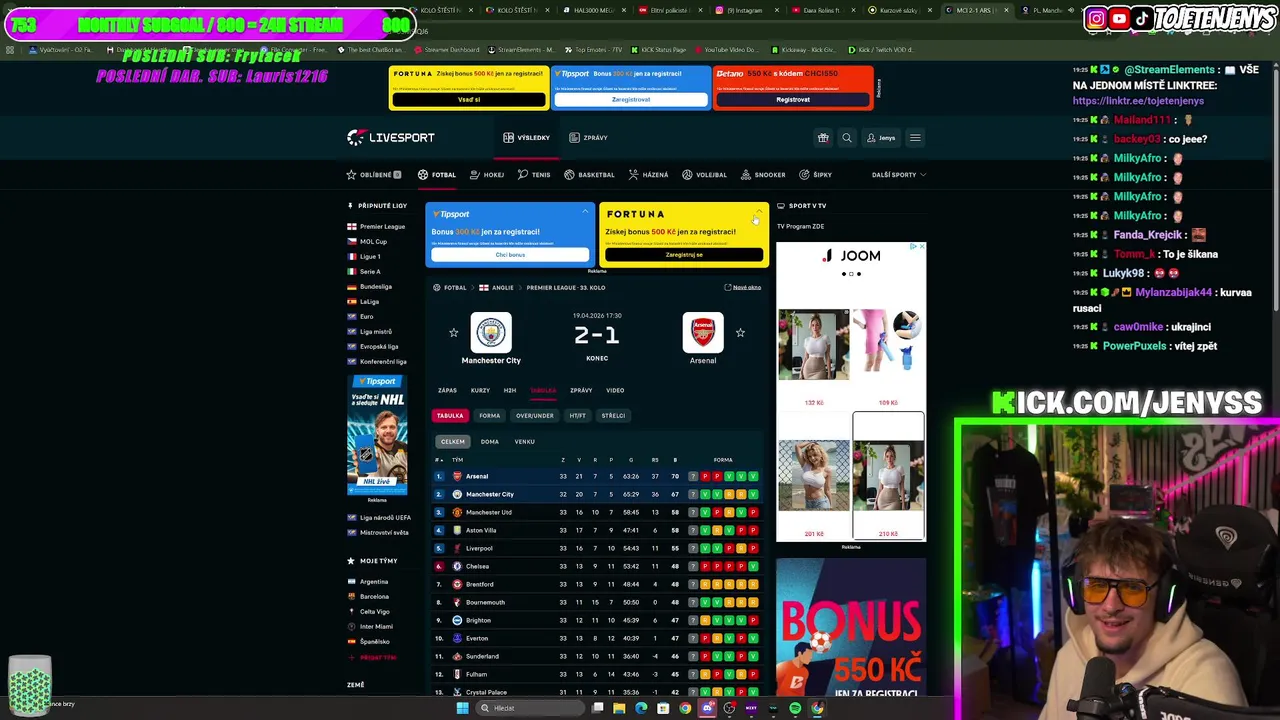
Task: Expand the Další sporty dropdown
Action: click(x=898, y=175)
